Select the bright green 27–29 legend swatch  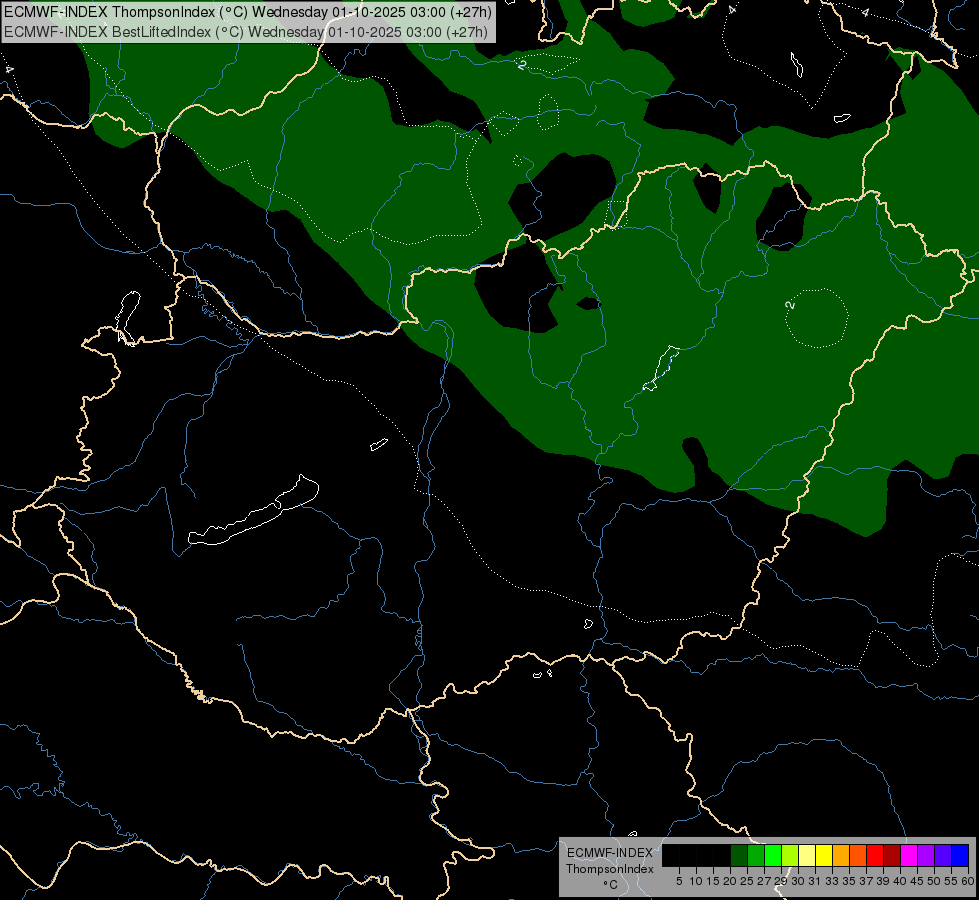click(x=772, y=855)
